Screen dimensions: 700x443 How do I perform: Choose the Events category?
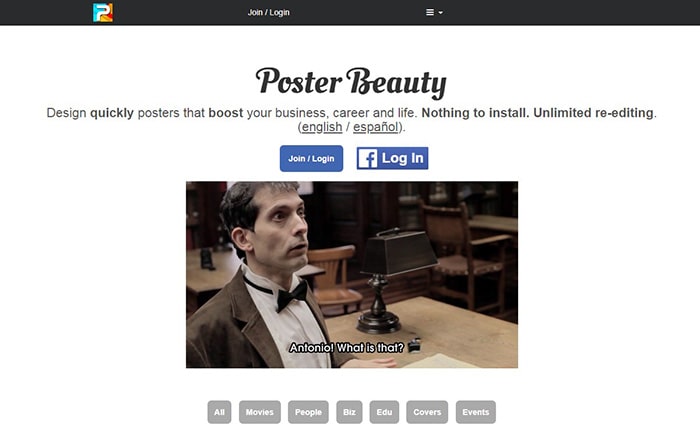pyautogui.click(x=476, y=412)
